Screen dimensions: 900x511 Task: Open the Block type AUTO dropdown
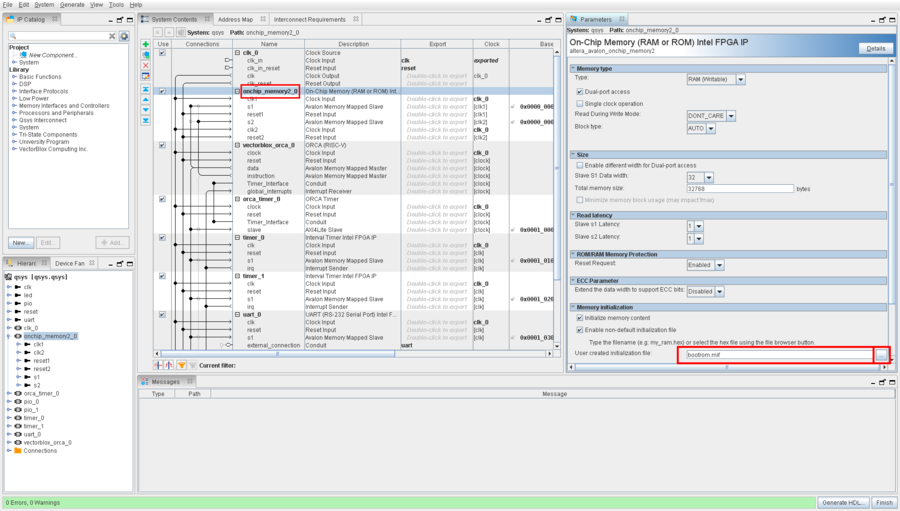pyautogui.click(x=711, y=129)
